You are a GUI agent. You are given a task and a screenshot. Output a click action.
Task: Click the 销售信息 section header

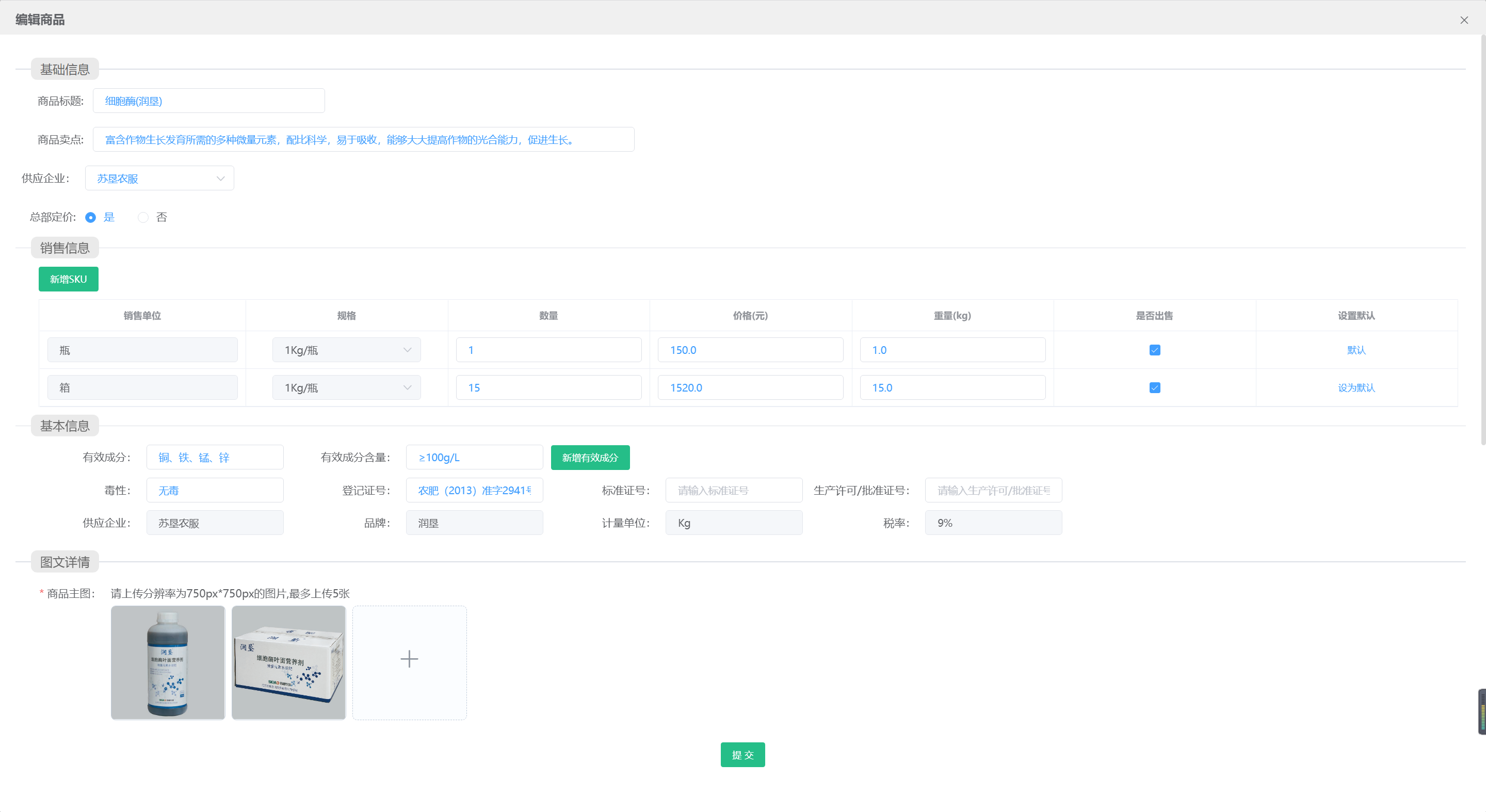tap(64, 248)
